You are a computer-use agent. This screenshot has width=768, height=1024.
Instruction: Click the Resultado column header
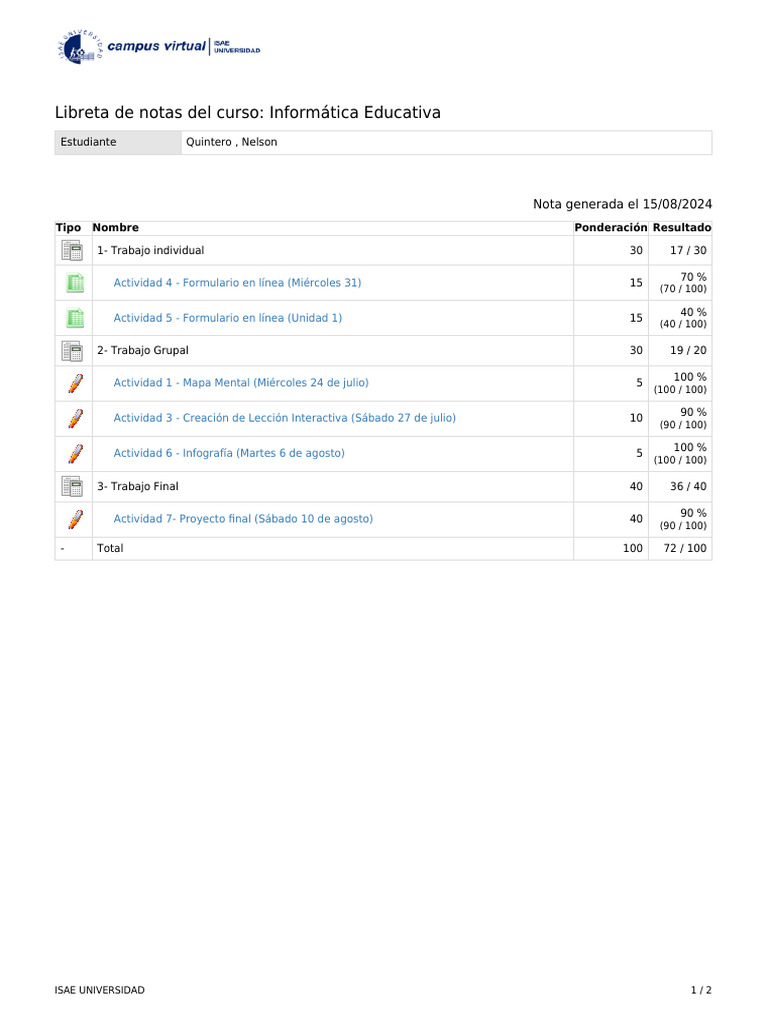click(x=681, y=228)
